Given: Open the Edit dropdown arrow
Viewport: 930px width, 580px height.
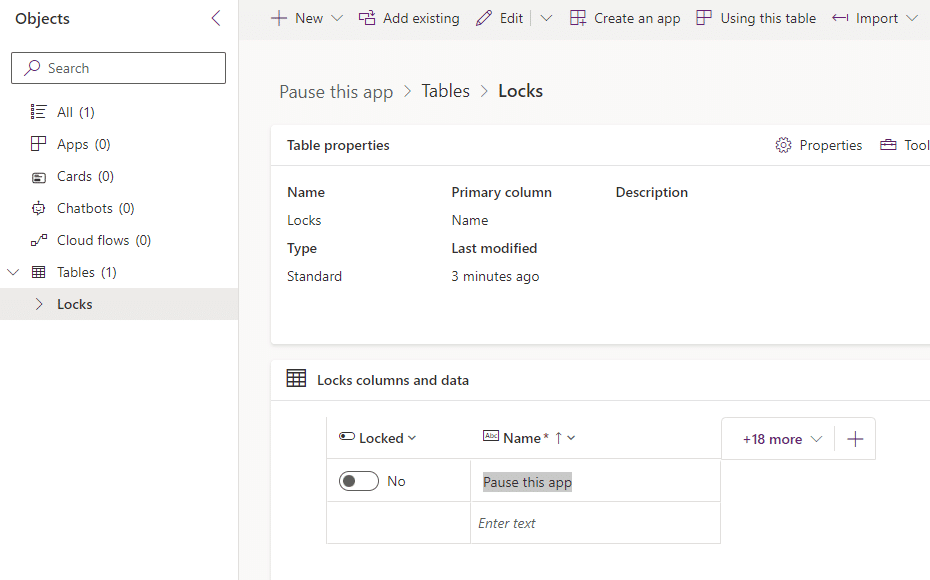Looking at the screenshot, I should (546, 18).
